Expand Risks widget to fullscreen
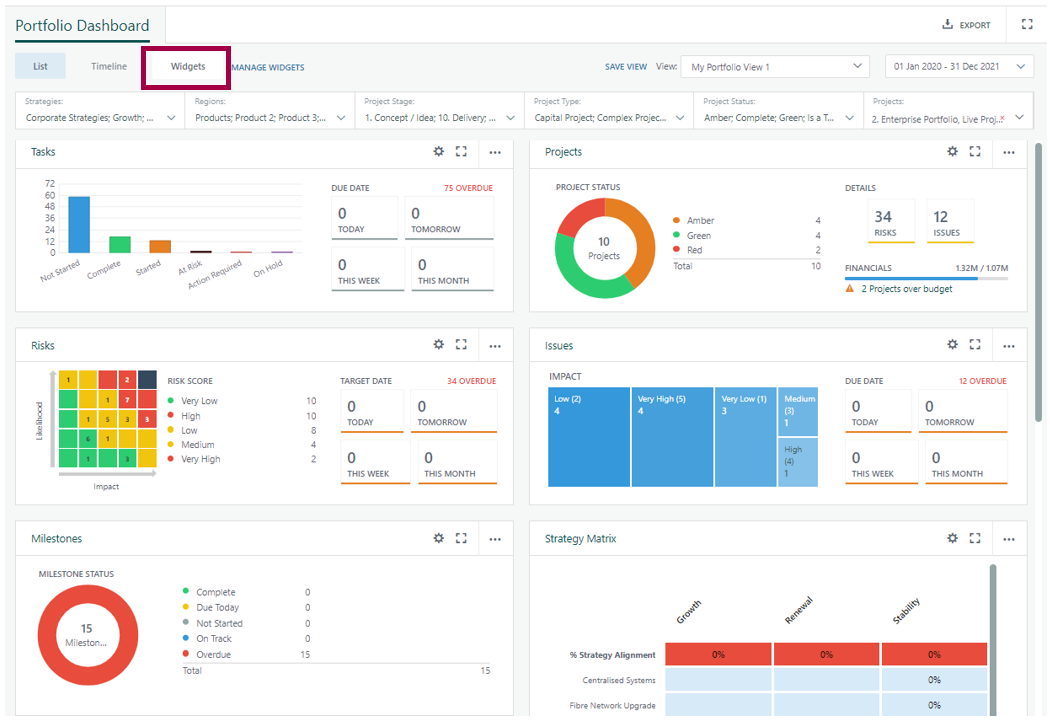The image size is (1050, 721). click(x=461, y=344)
